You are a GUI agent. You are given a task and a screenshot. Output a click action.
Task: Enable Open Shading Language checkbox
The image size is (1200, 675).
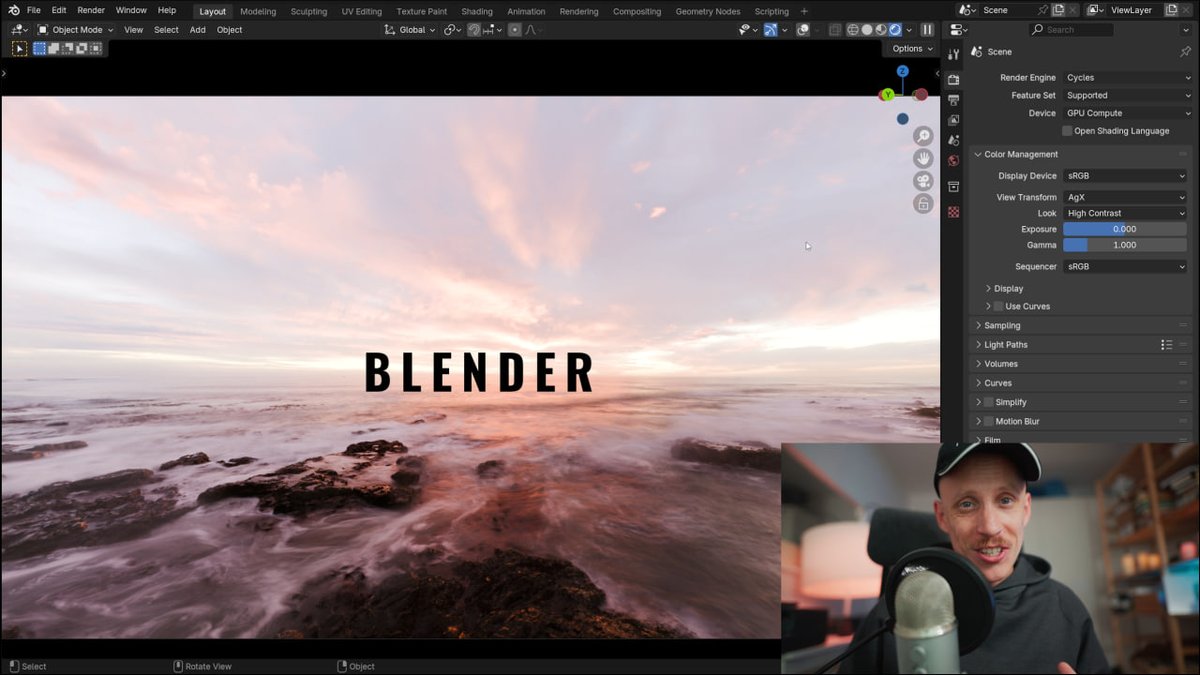[x=1067, y=131]
